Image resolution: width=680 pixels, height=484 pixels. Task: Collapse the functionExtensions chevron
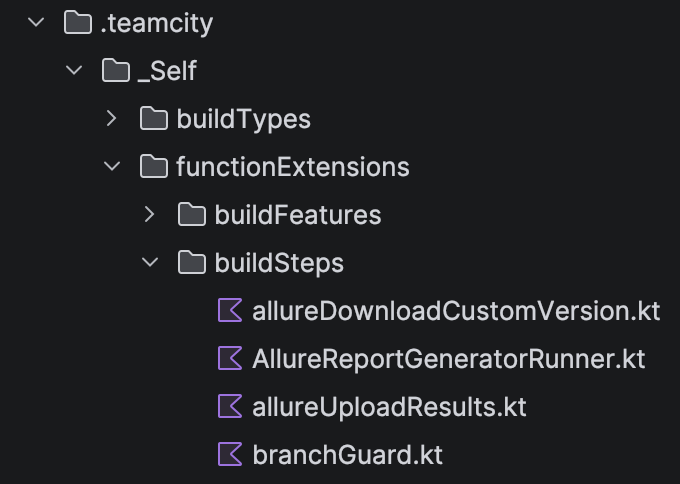pos(112,166)
